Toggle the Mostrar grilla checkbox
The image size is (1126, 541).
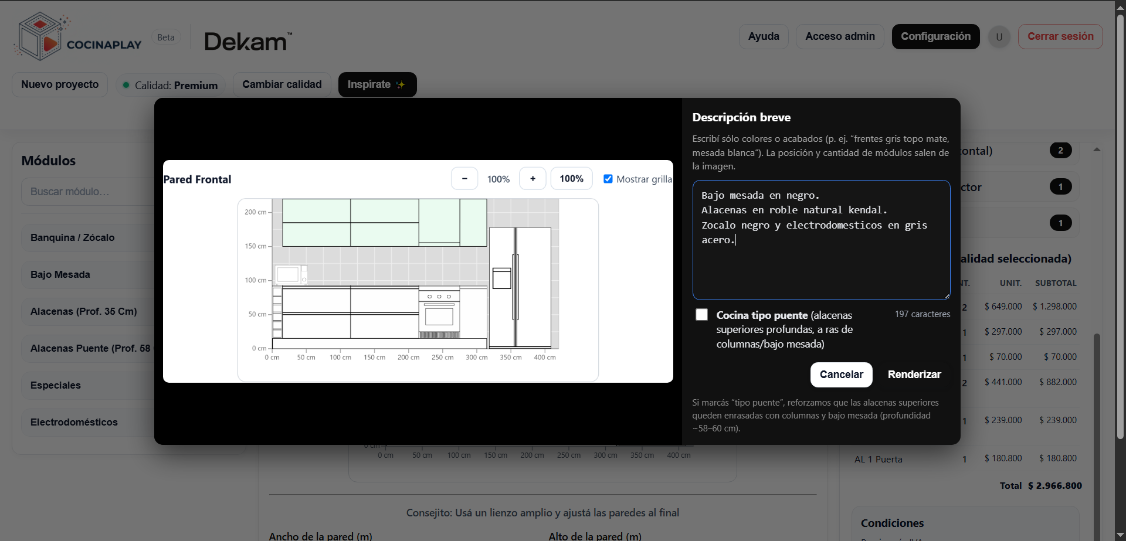(608, 179)
